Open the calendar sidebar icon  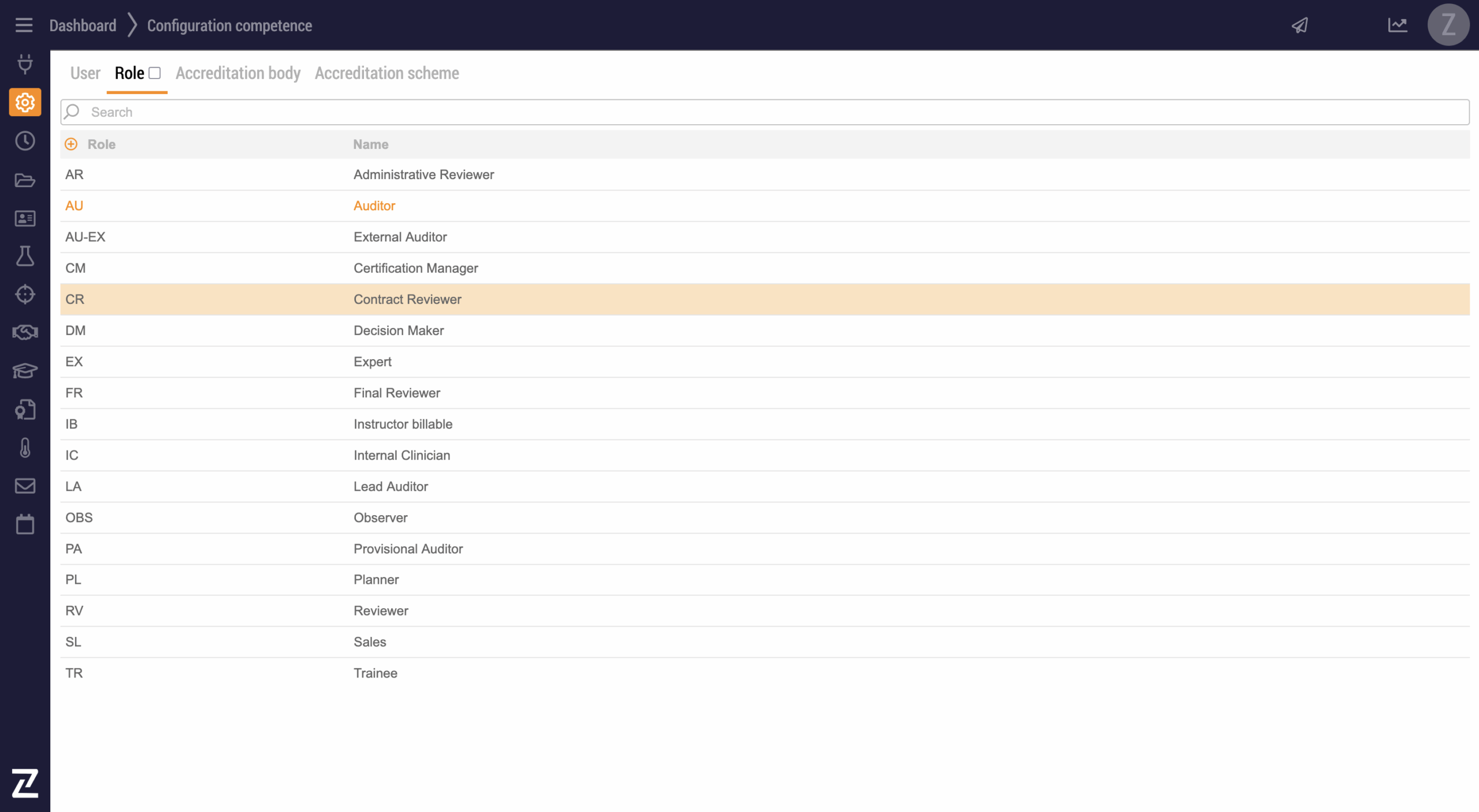(25, 524)
